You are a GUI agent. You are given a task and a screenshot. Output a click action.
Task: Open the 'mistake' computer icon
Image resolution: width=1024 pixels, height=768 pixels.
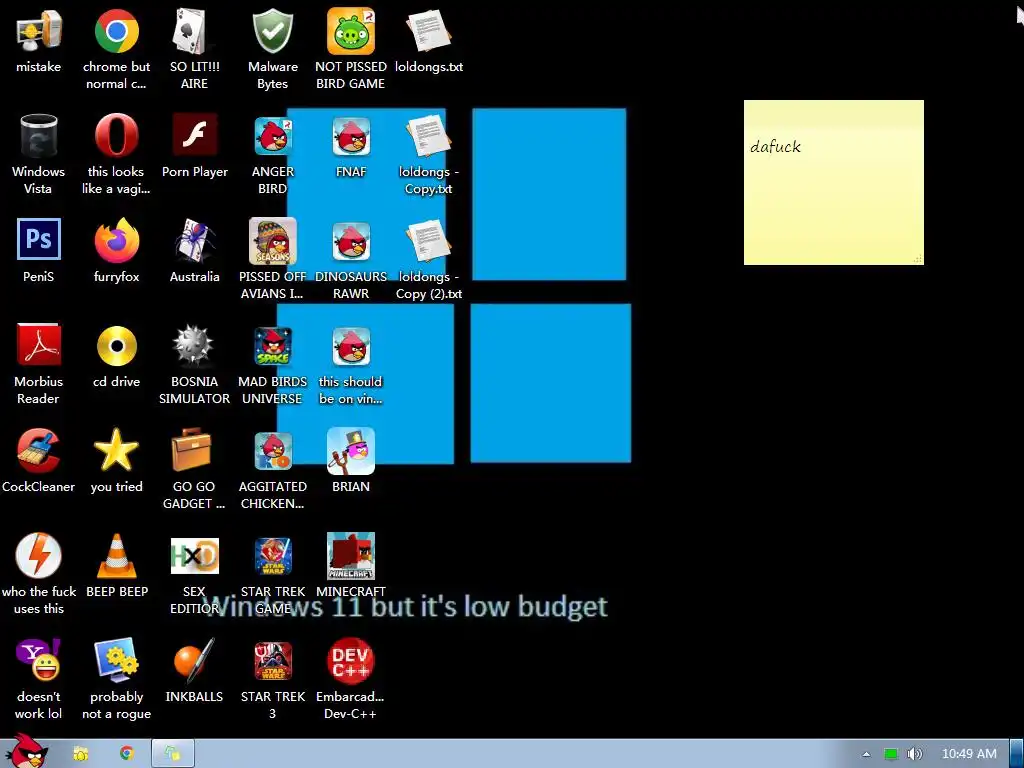tap(39, 31)
